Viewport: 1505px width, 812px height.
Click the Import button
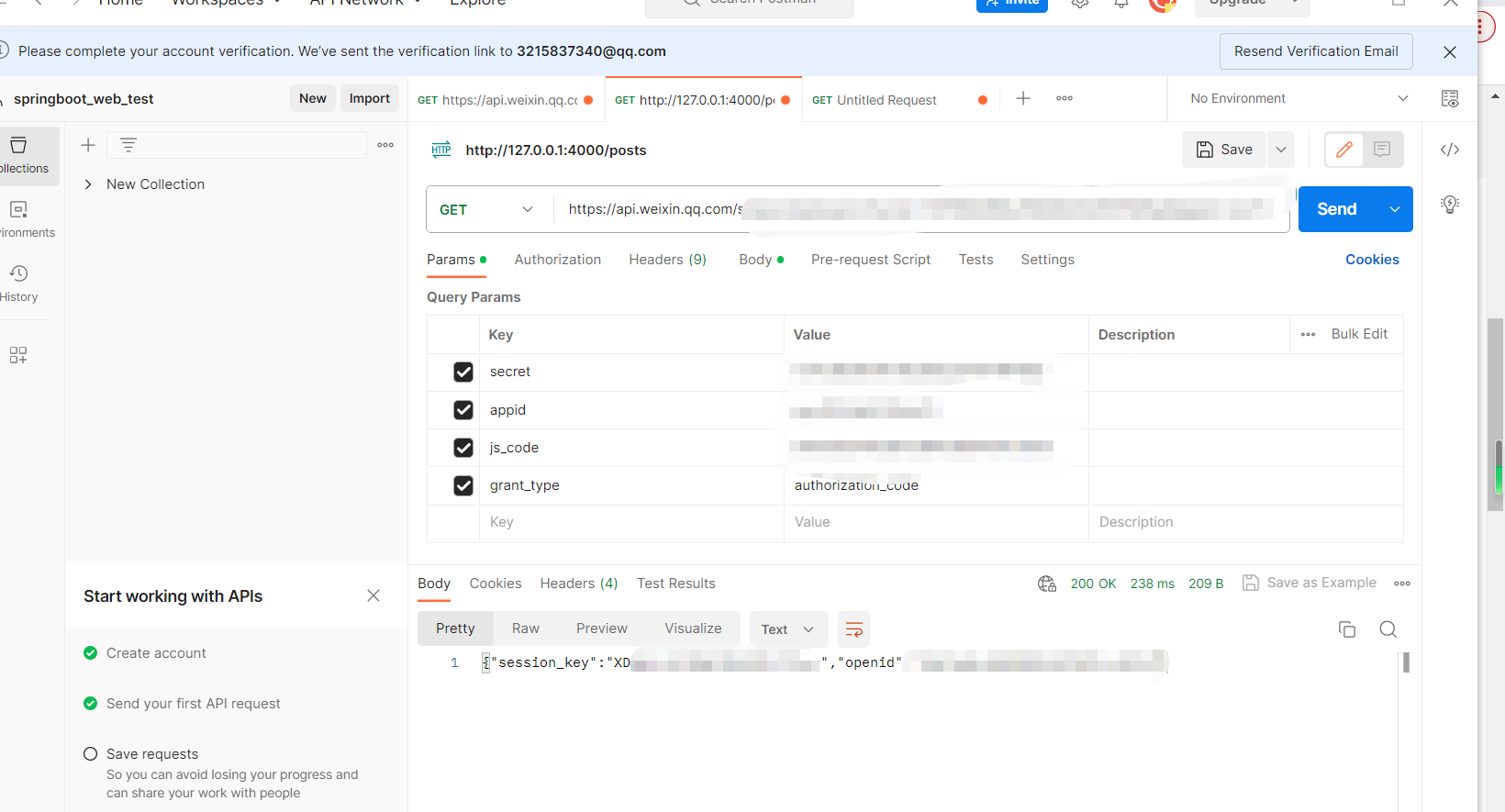(370, 98)
